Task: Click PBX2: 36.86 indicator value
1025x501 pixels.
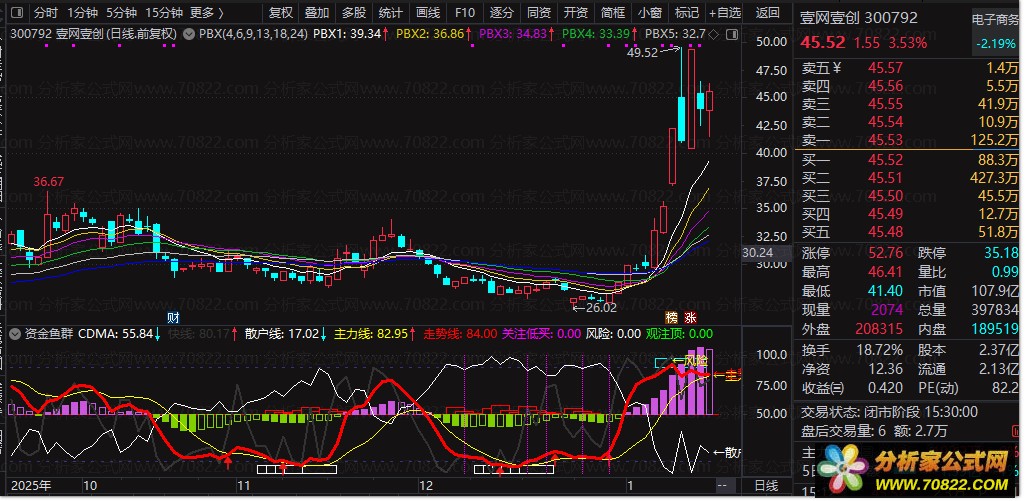Action: [430, 33]
